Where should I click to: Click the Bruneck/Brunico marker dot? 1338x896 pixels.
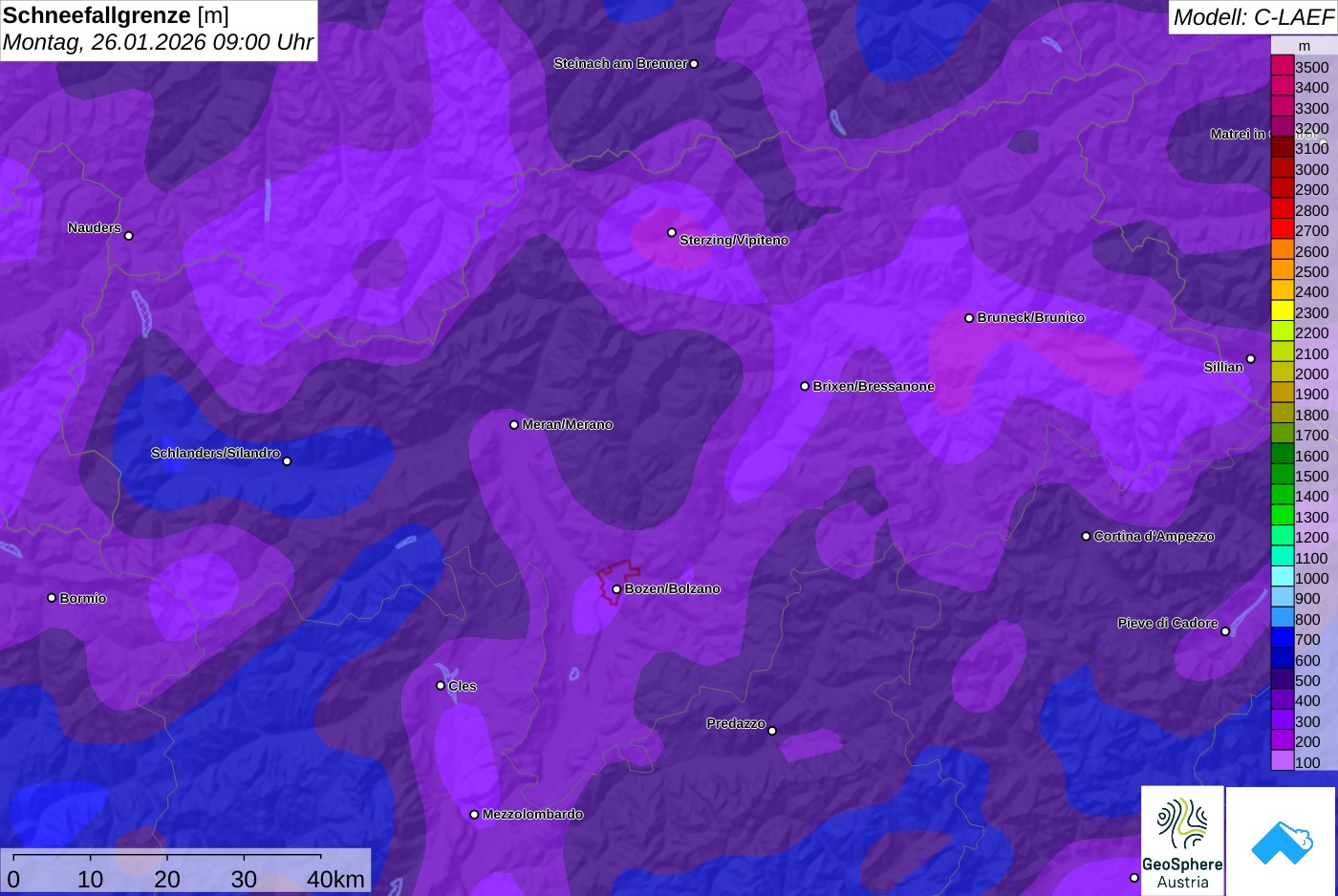pos(969,318)
